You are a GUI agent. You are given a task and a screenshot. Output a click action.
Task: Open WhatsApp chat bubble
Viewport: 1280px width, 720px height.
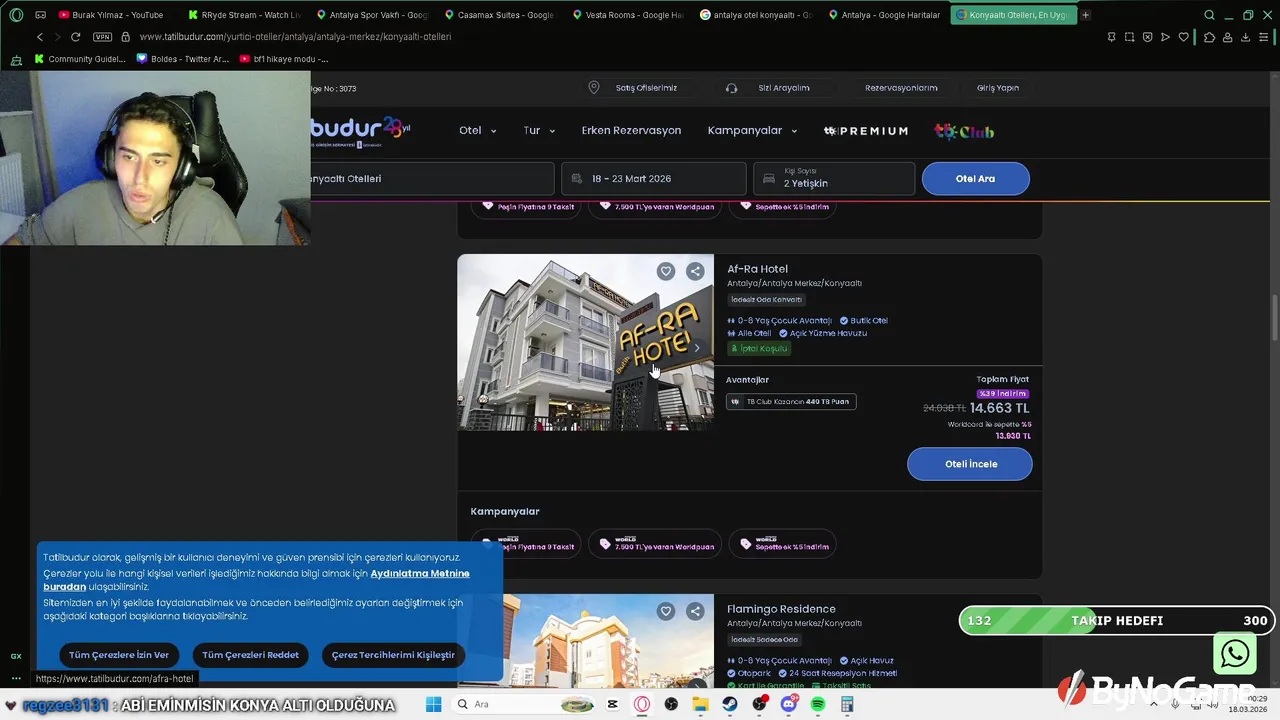point(1235,655)
